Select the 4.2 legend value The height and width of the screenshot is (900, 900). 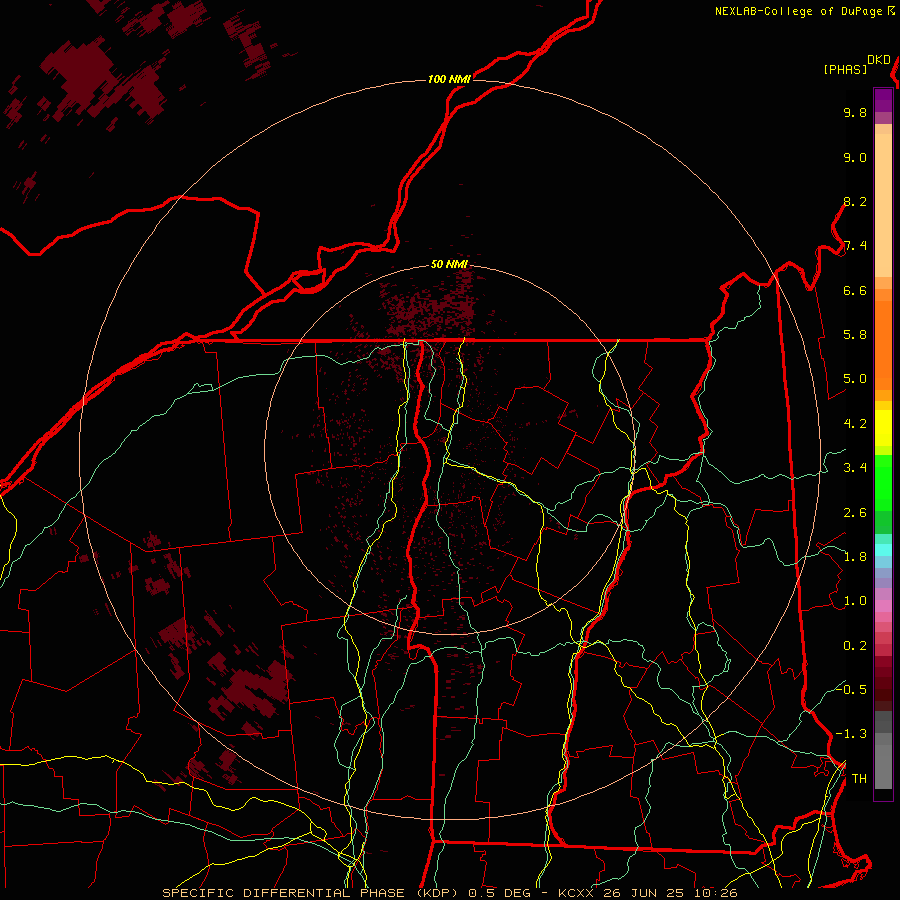(855, 424)
